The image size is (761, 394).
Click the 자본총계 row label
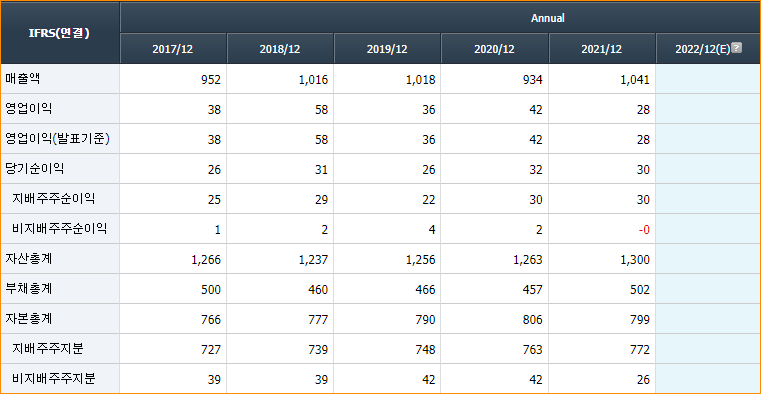29,319
